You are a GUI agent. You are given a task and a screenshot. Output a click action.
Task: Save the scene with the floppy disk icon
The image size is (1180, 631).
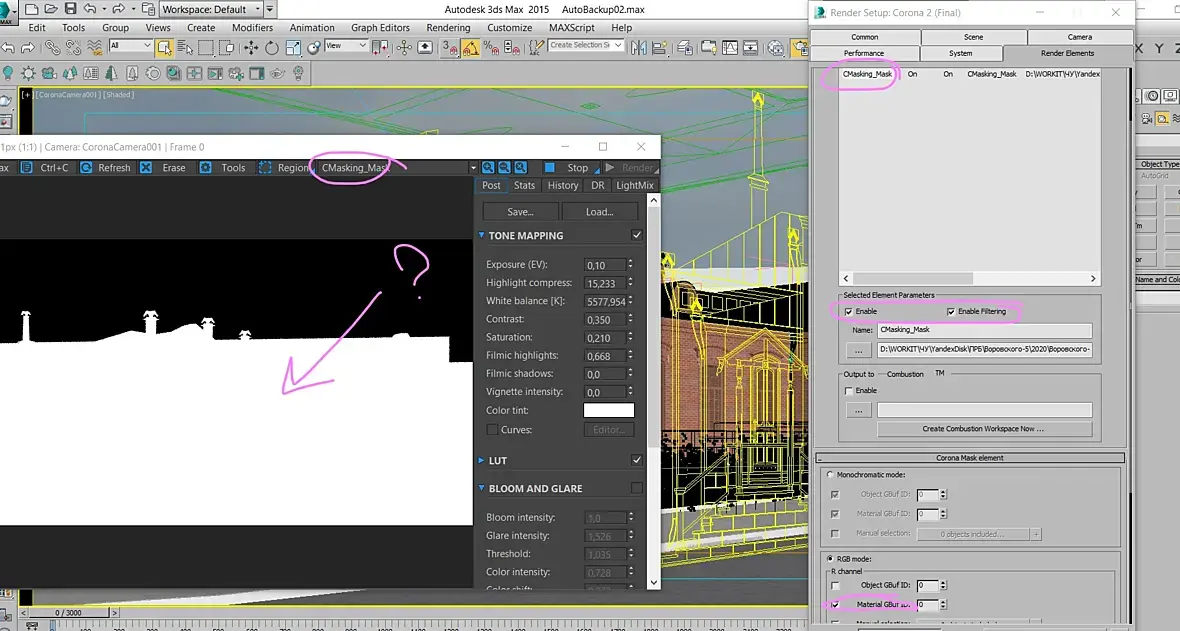coord(70,9)
